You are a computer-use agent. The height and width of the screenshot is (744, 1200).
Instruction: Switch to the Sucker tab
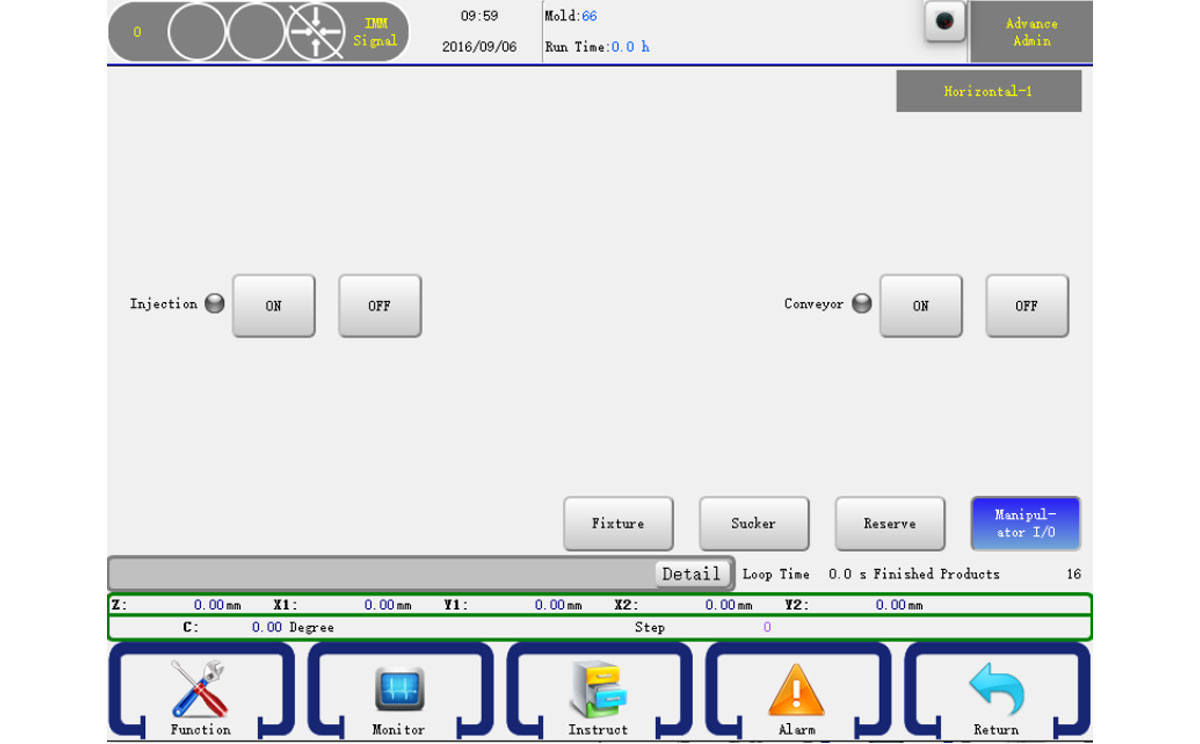coord(753,523)
